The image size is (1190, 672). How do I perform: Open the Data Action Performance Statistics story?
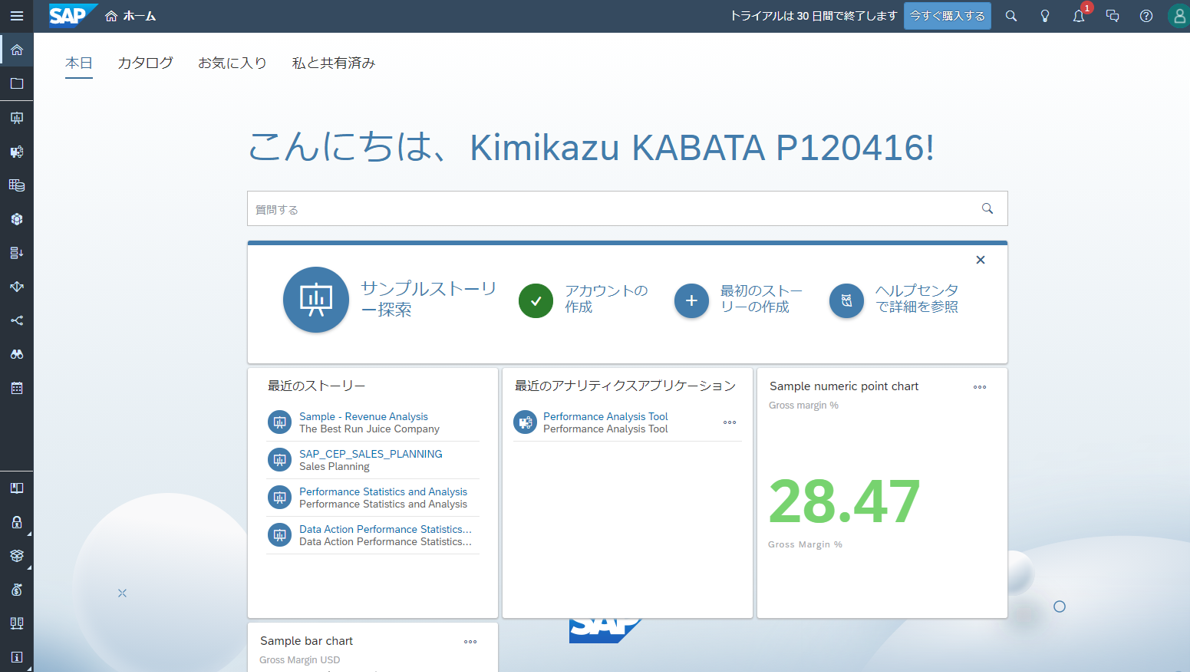coord(386,528)
